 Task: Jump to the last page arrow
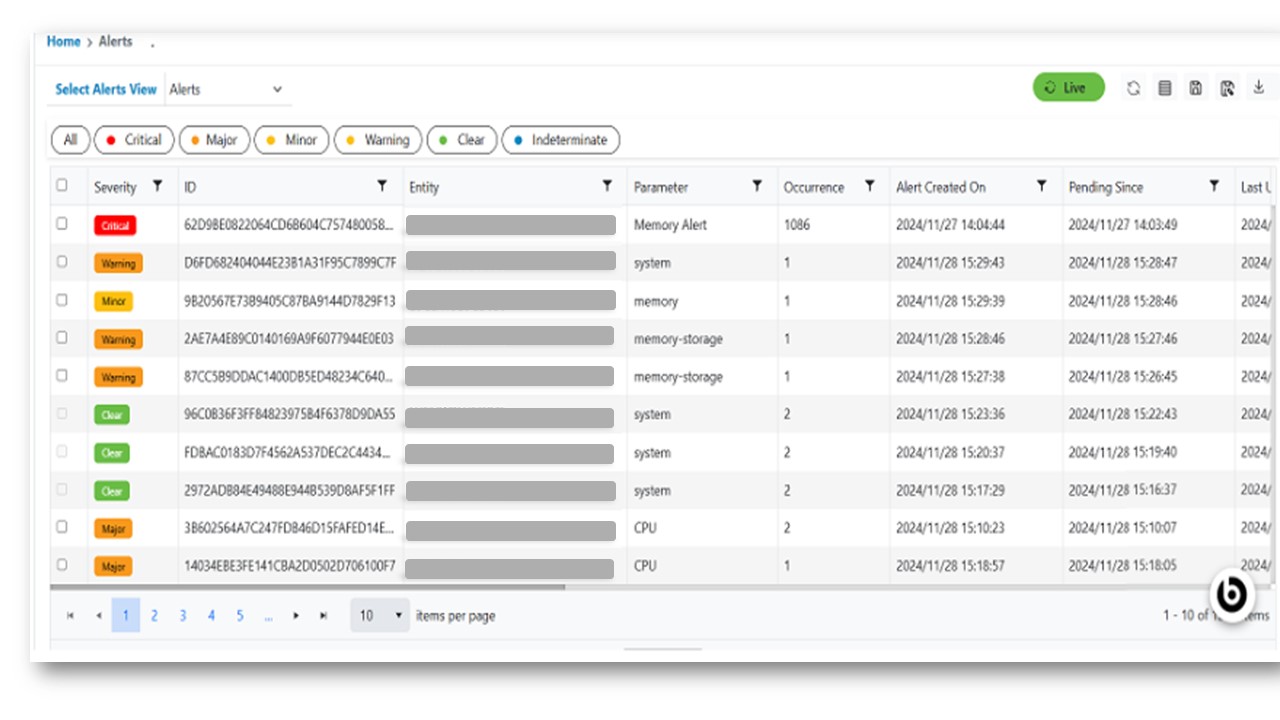pos(323,616)
